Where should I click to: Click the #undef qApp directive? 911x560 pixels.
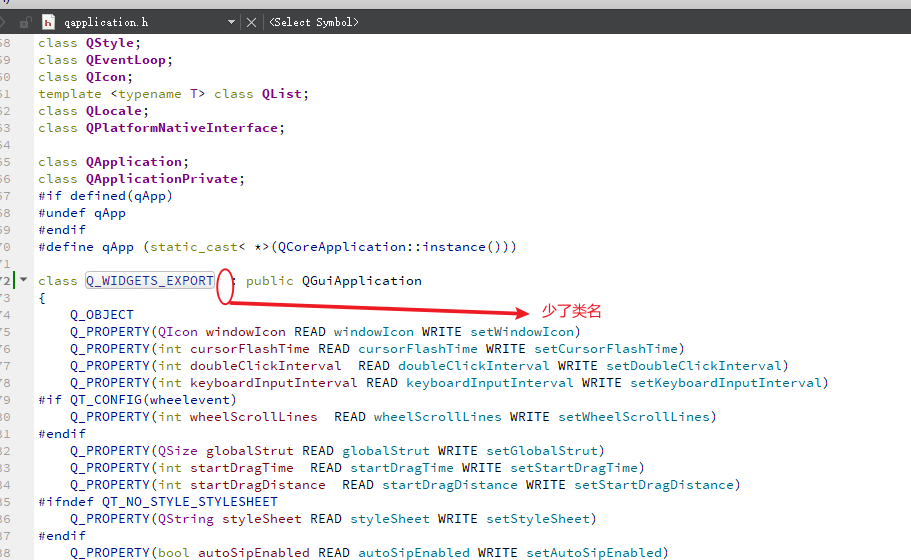[x=82, y=213]
